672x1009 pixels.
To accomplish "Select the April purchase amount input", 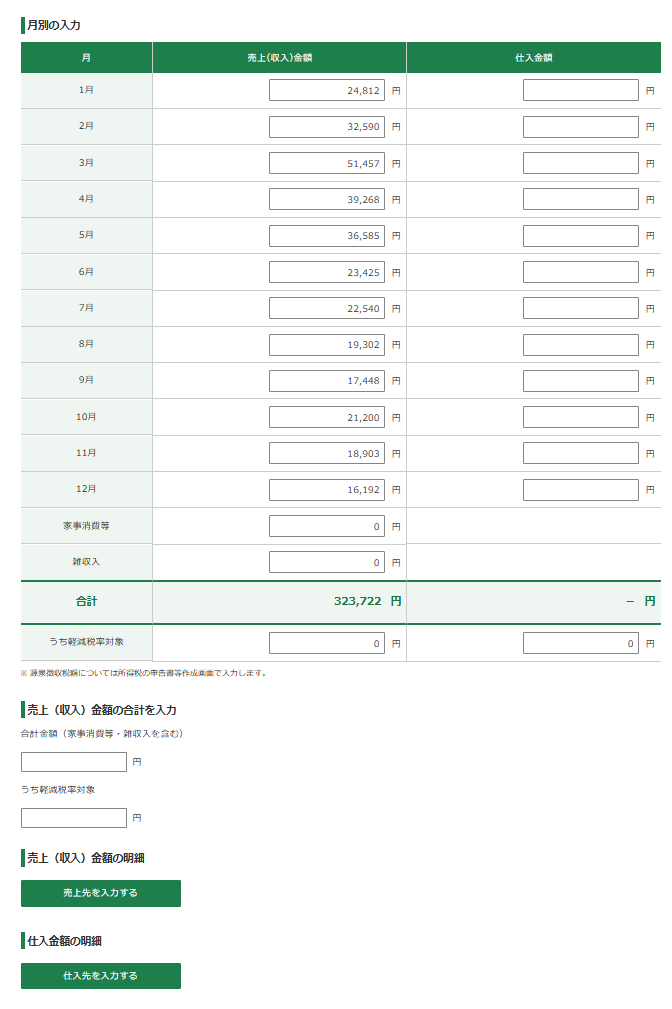I will 580,199.
